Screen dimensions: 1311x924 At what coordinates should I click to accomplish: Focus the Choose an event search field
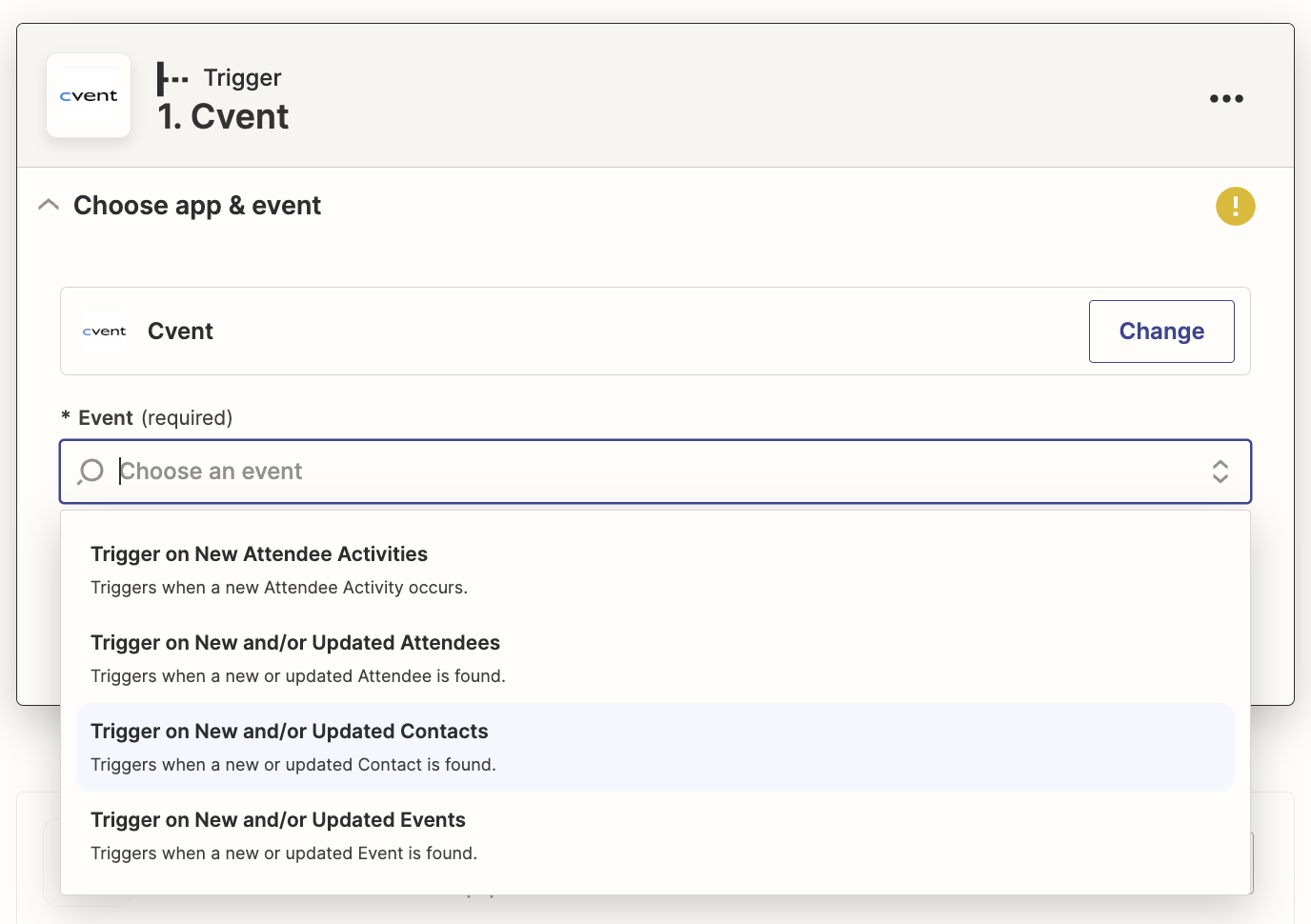(655, 472)
